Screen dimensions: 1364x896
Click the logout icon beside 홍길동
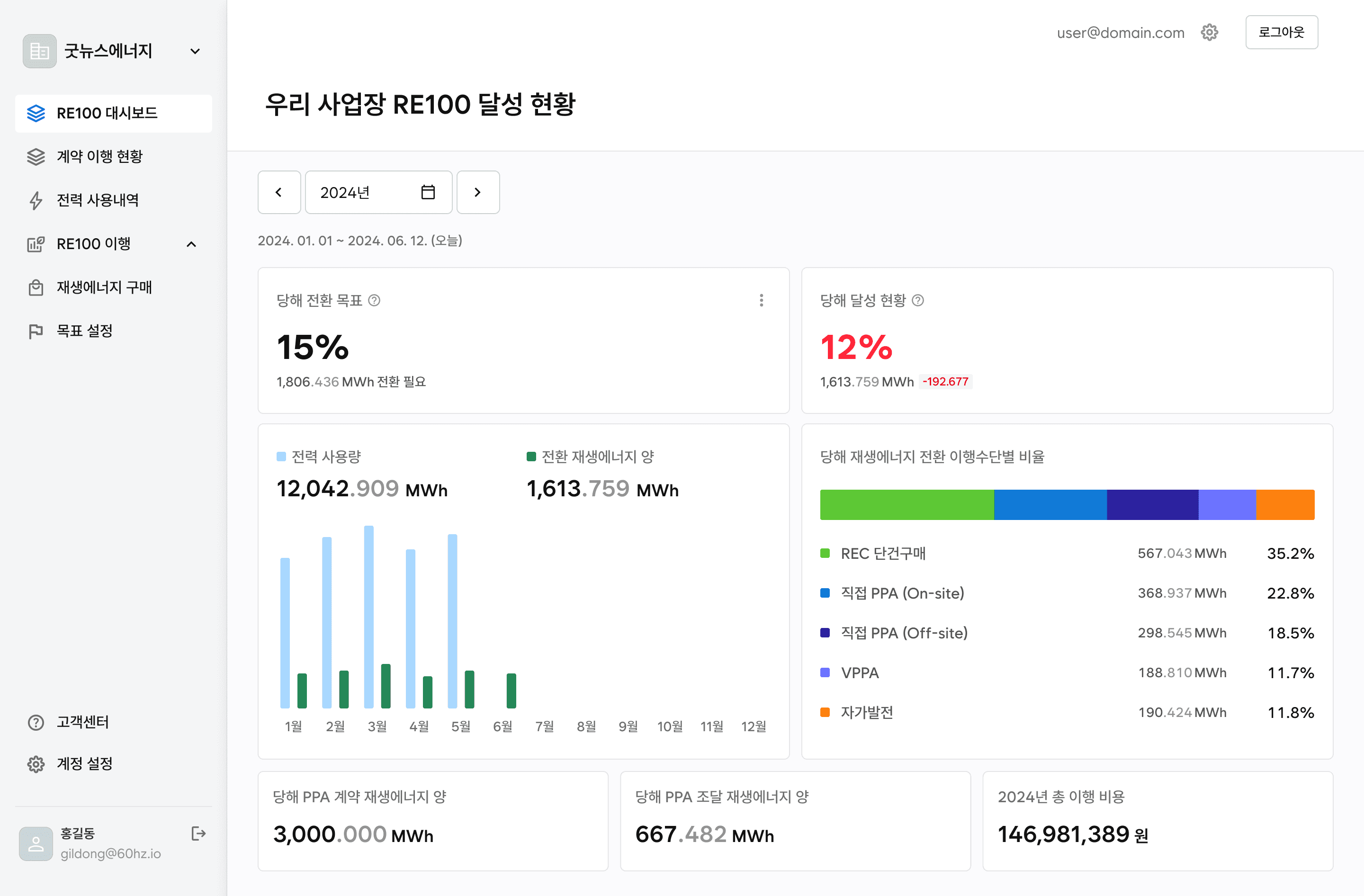(198, 833)
